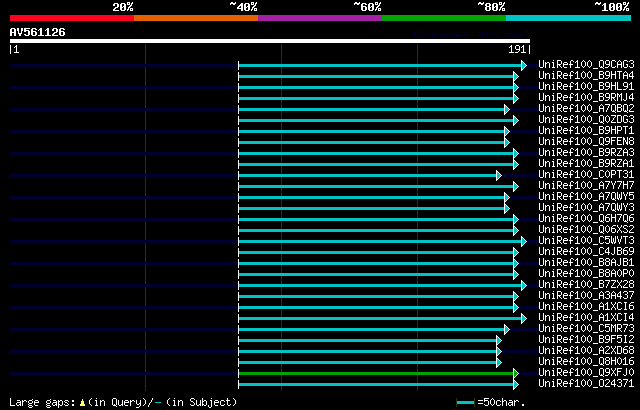Click the UniRef100_B9HTA4 hit label
The width and height of the screenshot is (640, 410).
(586, 75)
